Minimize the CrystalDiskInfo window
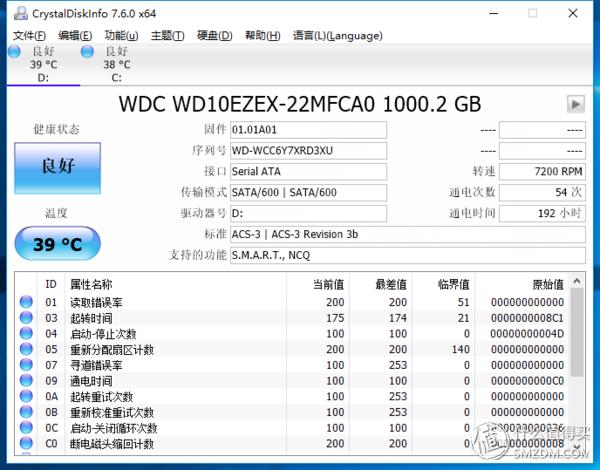 point(494,13)
